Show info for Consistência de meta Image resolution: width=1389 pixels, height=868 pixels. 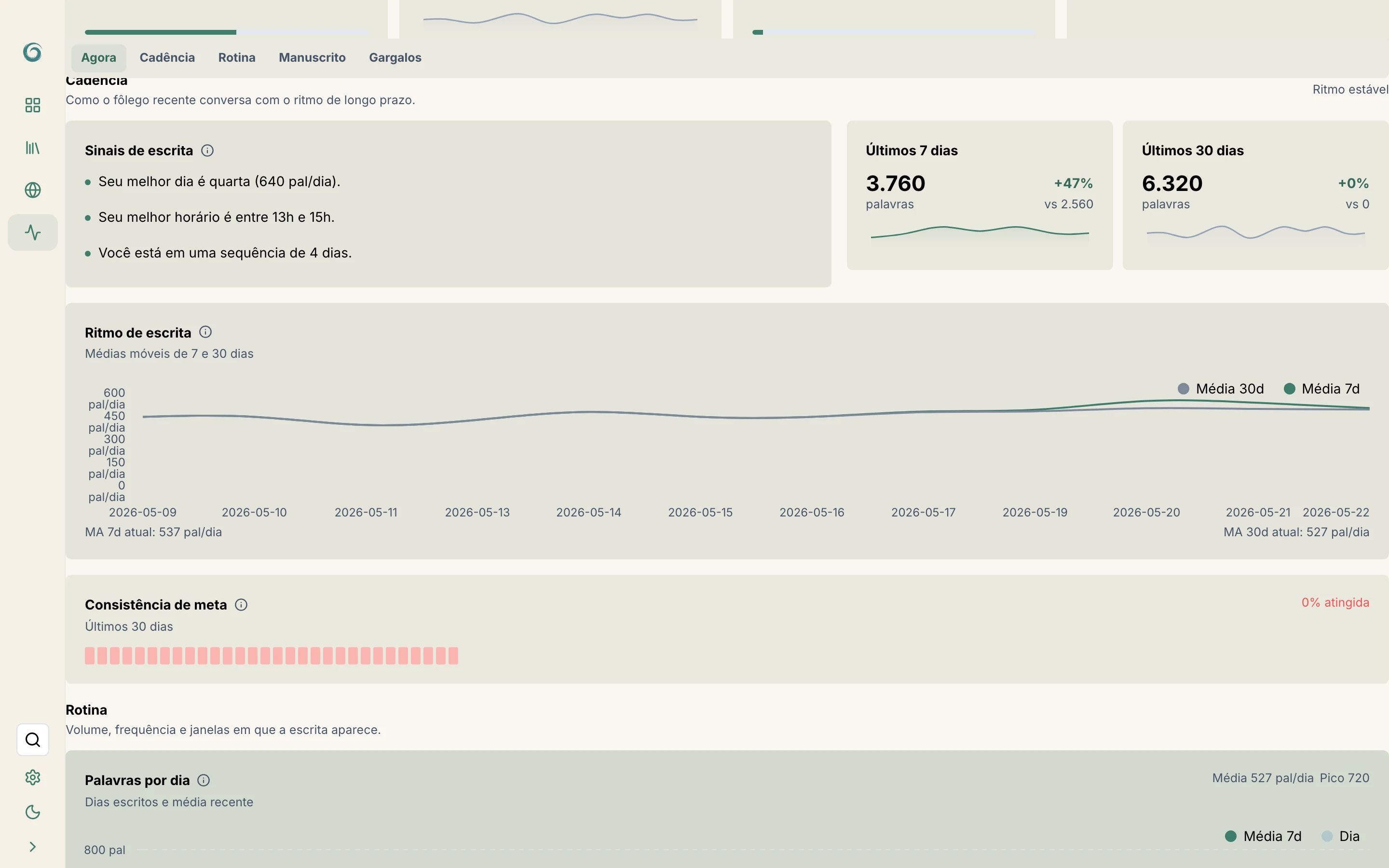click(x=241, y=605)
